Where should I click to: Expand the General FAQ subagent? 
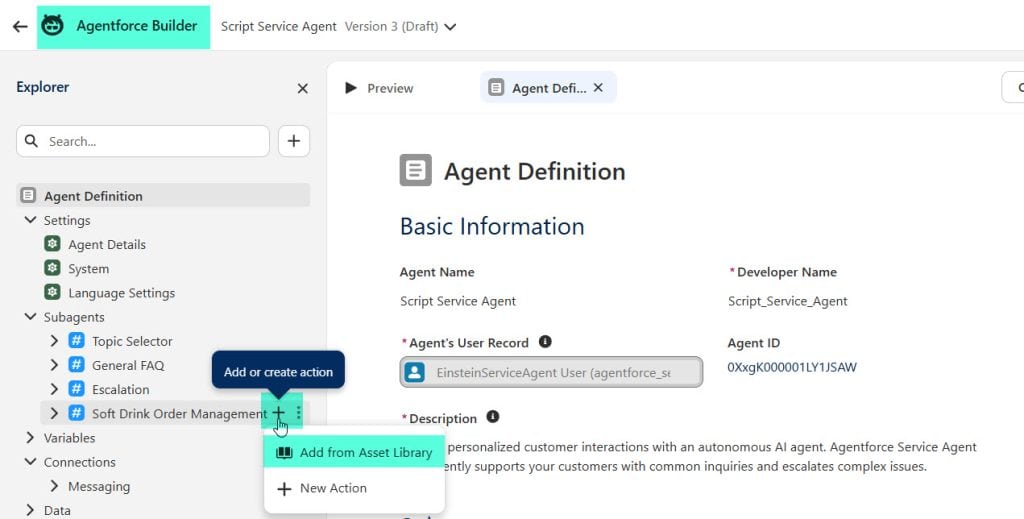(x=54, y=365)
